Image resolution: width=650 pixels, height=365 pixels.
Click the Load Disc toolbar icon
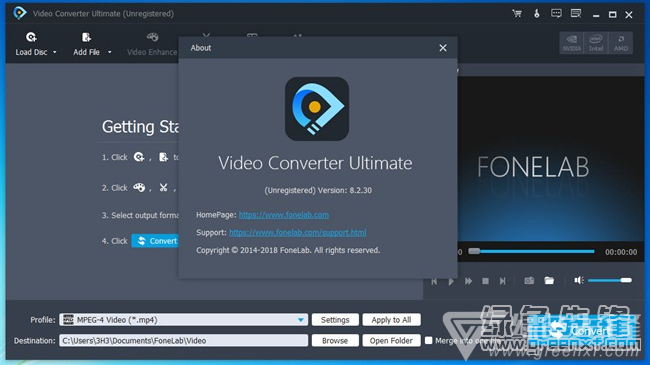point(31,37)
